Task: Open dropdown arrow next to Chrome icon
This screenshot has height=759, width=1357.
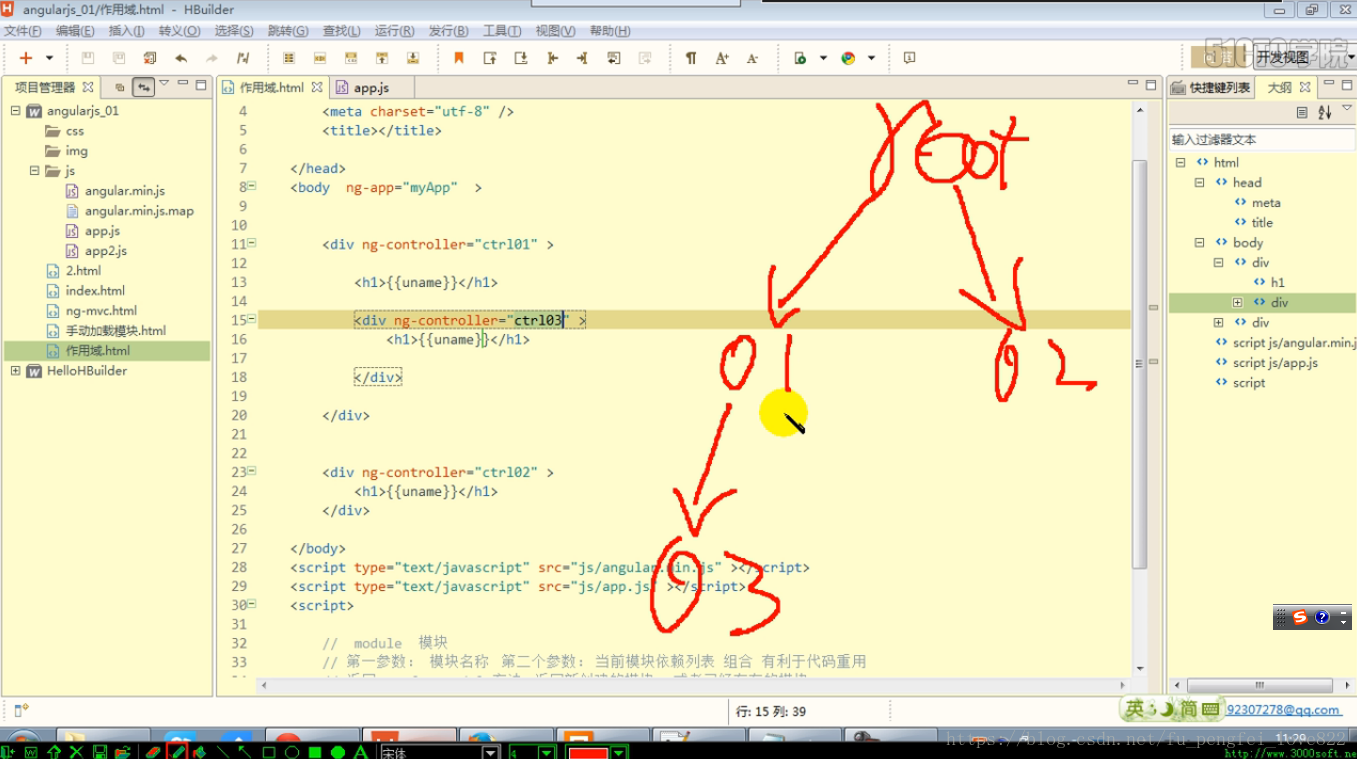Action: (x=871, y=58)
